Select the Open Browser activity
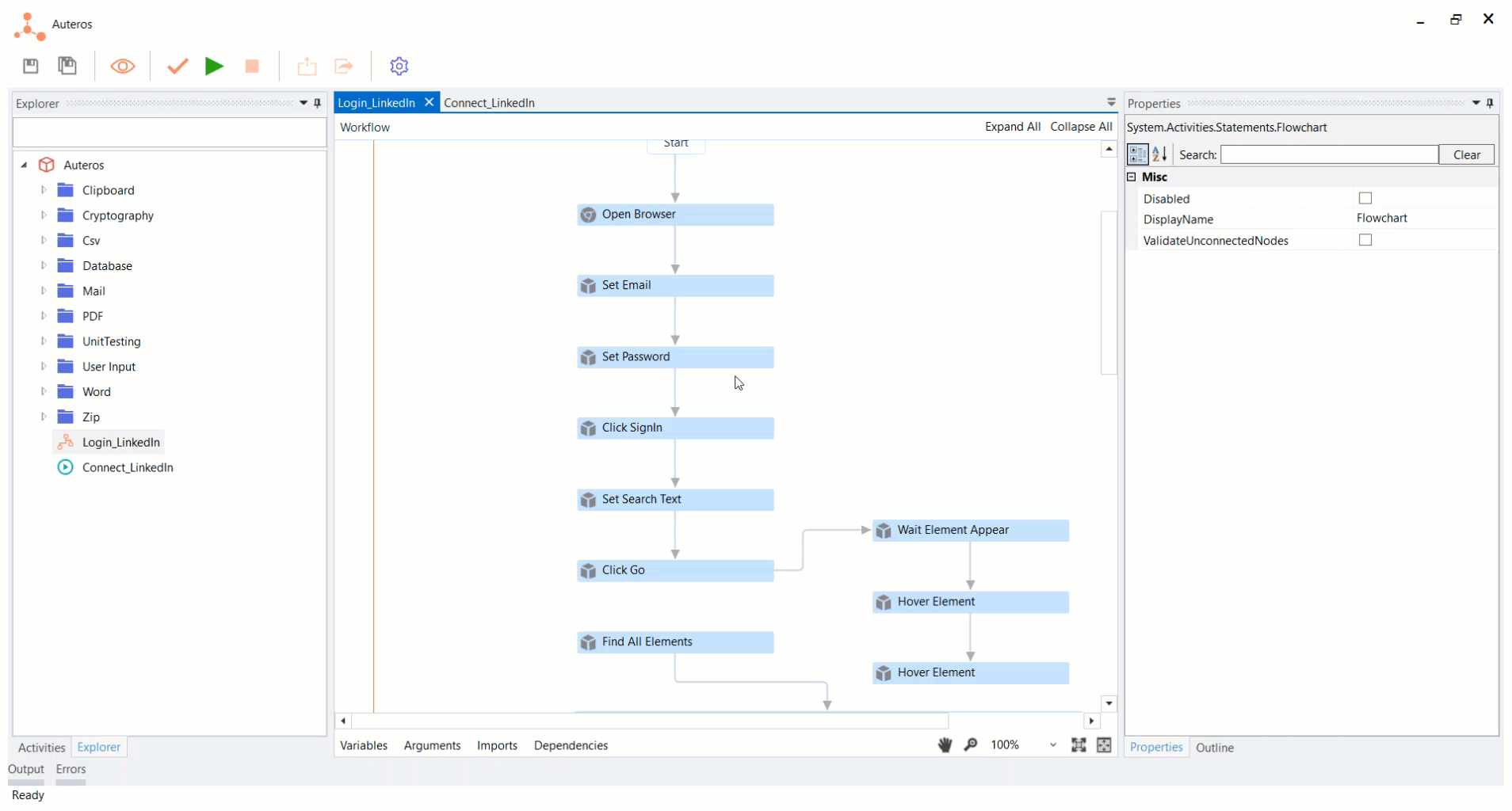Image resolution: width=1512 pixels, height=811 pixels. 675,215
